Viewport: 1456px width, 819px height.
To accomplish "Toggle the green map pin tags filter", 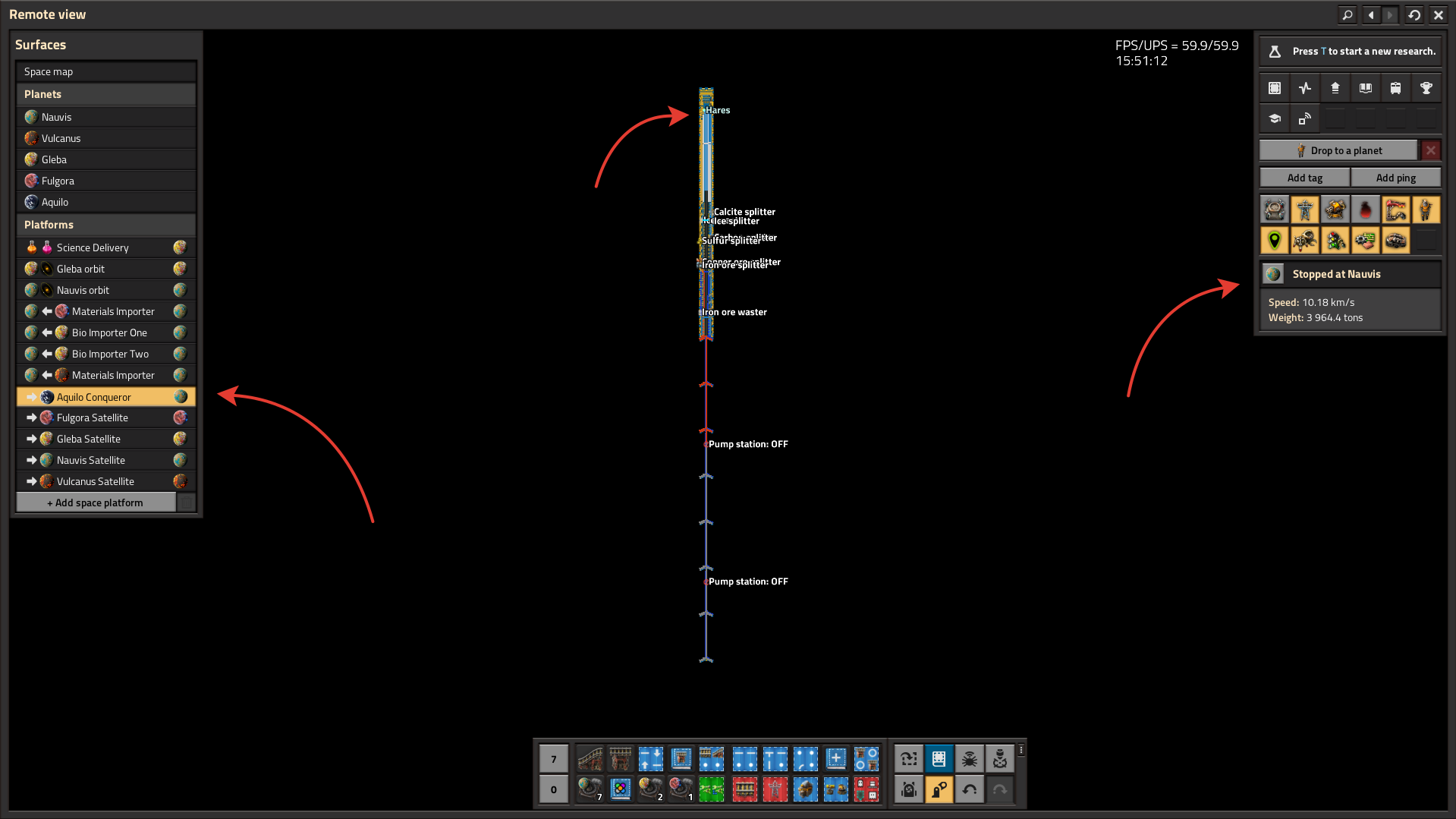I will tap(1275, 241).
